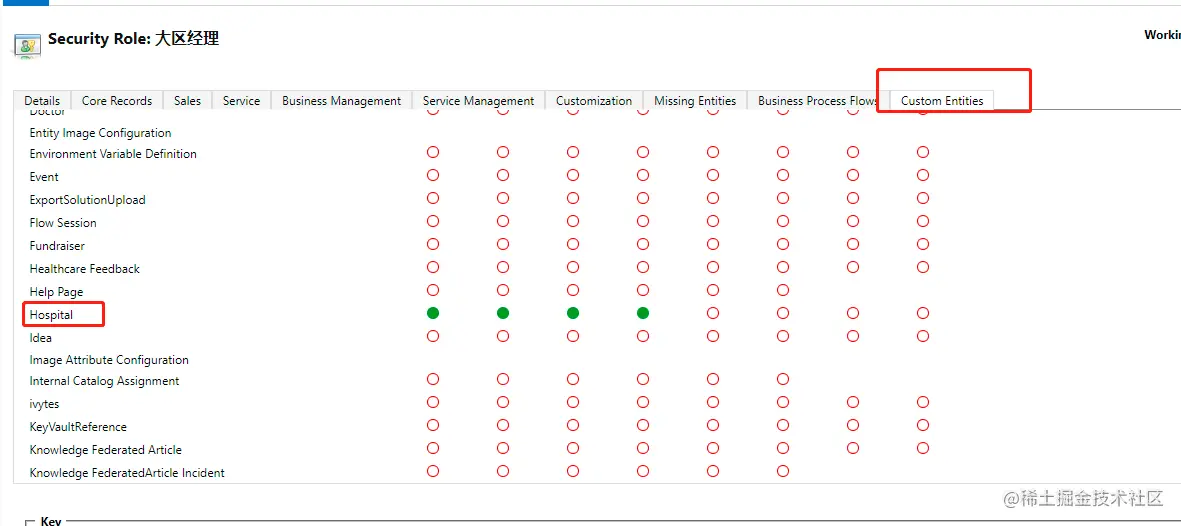This screenshot has height=526, width=1181.
Task: Toggle first circle in Help Page row
Action: (x=433, y=290)
